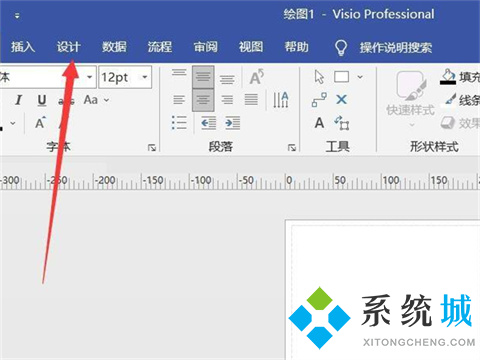The height and width of the screenshot is (360, 480).
Task: Select the Pointer tool arrow icon
Action: pyautogui.click(x=319, y=77)
